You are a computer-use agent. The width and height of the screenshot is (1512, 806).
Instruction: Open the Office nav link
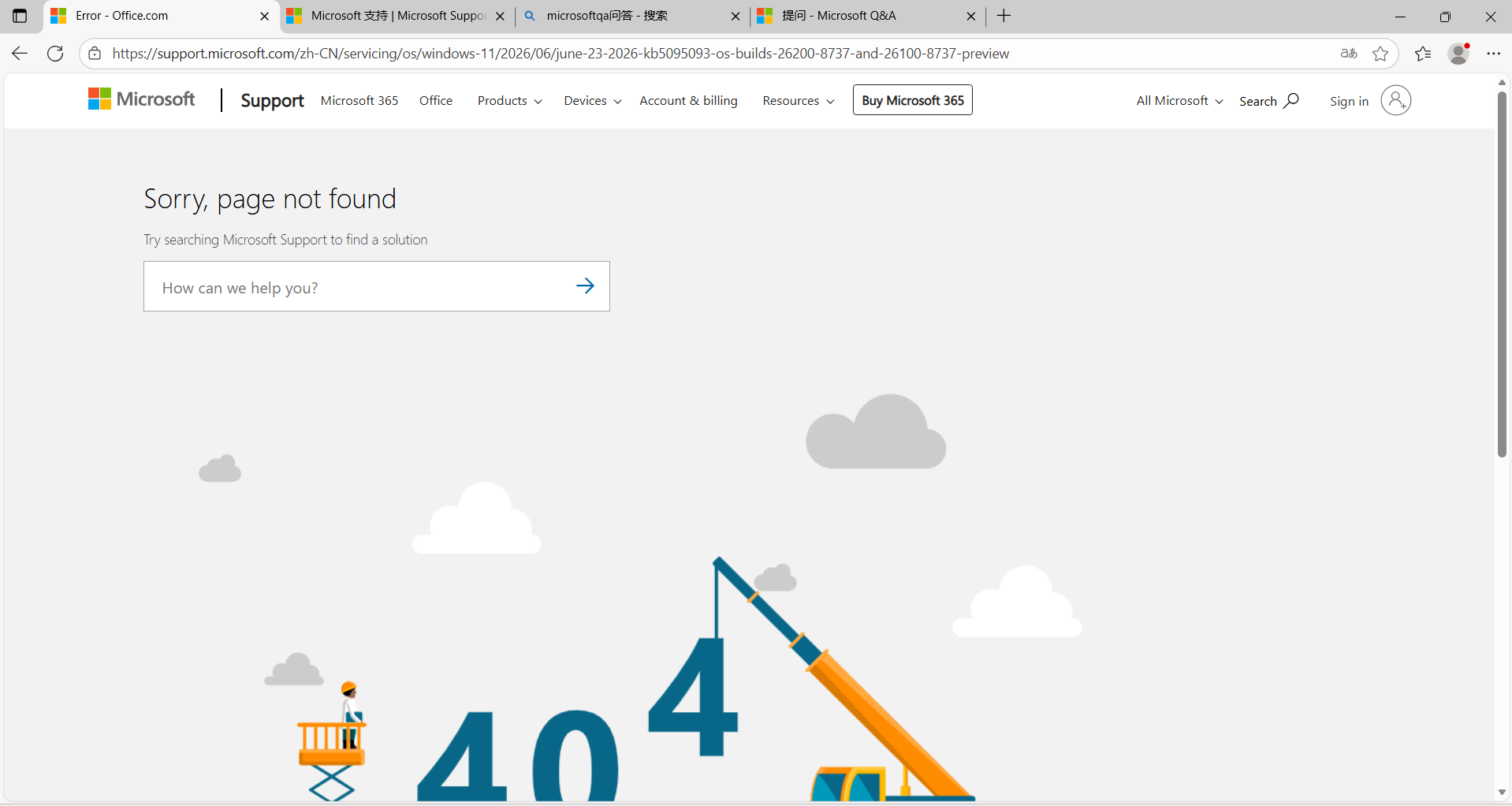(436, 101)
